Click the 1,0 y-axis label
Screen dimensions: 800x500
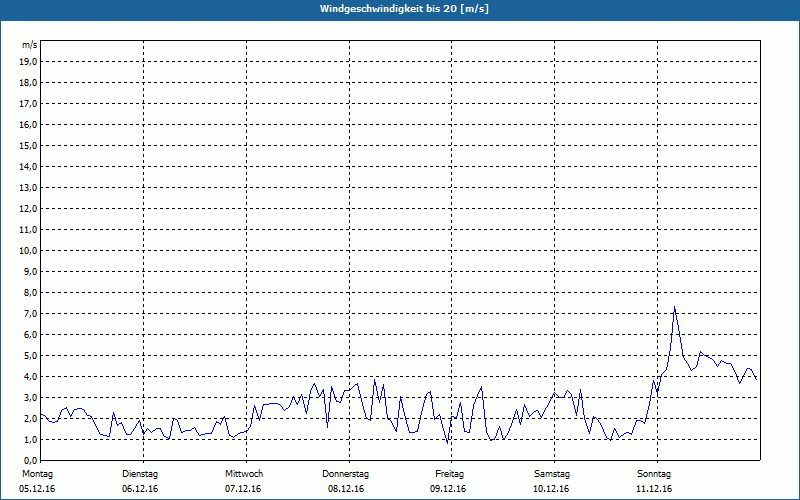pos(30,439)
